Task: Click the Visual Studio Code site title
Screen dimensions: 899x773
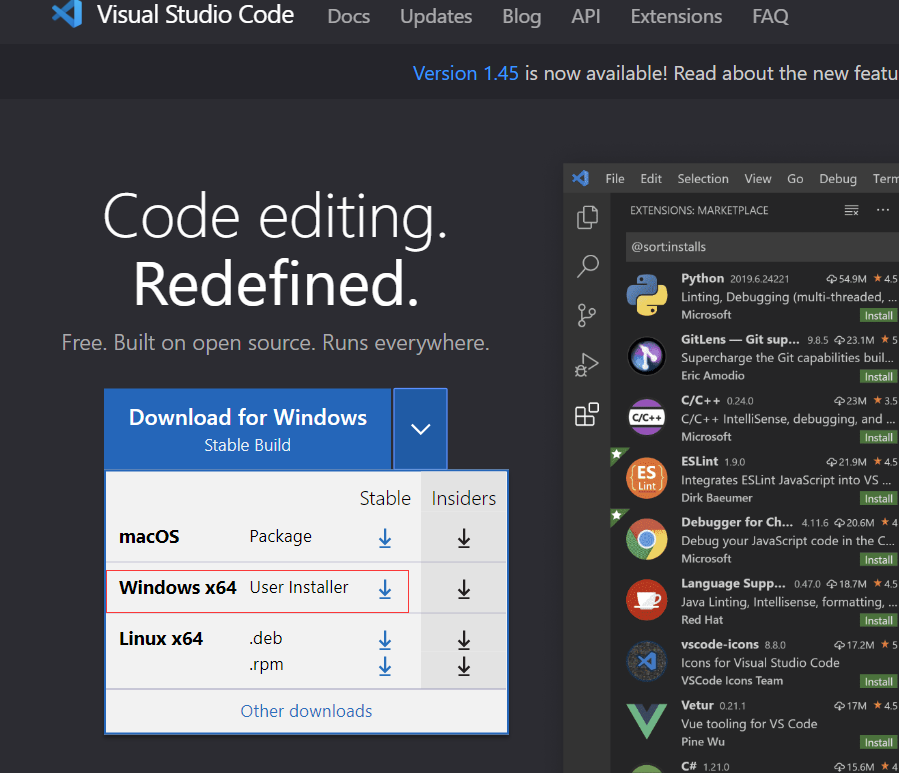Action: [x=195, y=14]
